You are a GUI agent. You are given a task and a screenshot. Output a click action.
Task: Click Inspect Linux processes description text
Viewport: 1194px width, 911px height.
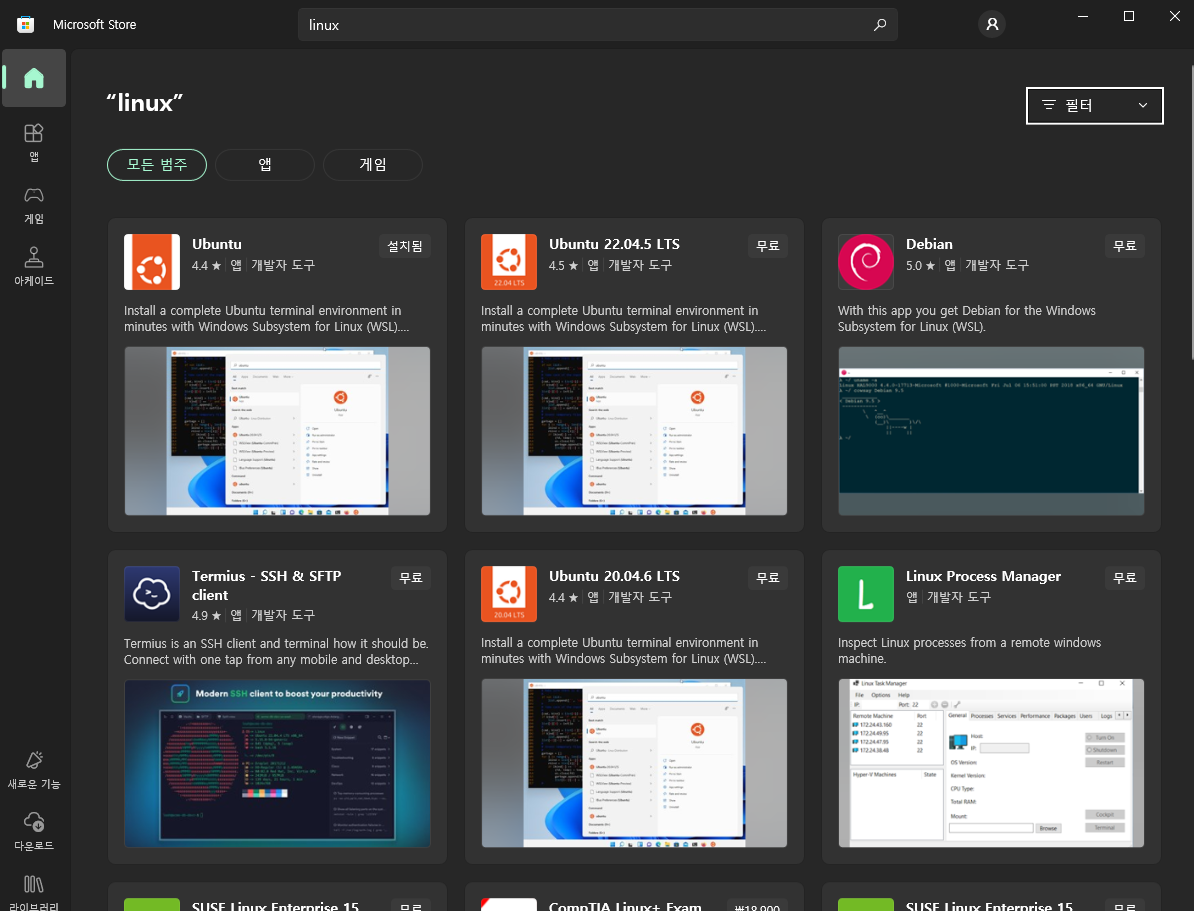coord(969,650)
